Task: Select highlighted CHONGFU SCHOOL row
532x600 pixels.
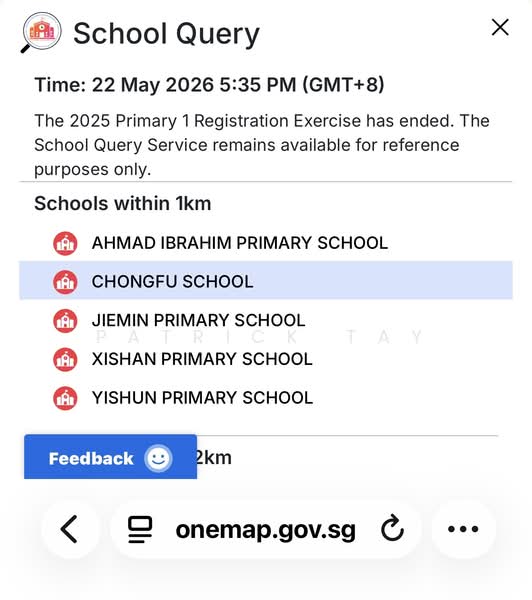Action: [266, 280]
